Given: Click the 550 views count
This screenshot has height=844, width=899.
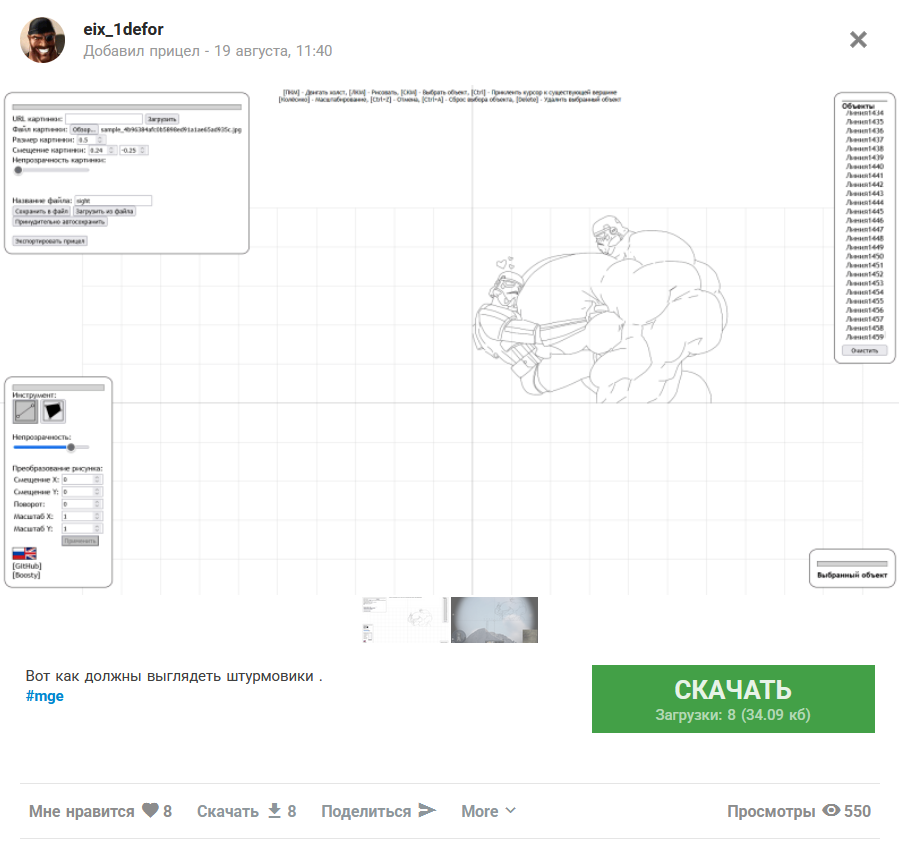Looking at the screenshot, I should (857, 811).
